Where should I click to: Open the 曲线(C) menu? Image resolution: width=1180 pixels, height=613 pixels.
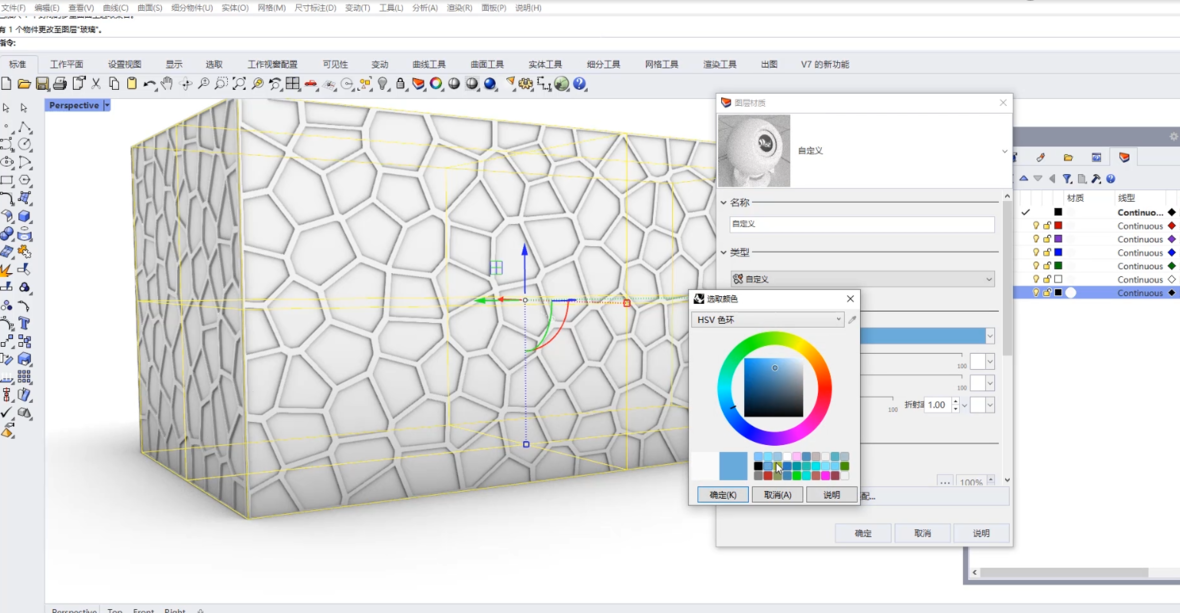coord(115,8)
